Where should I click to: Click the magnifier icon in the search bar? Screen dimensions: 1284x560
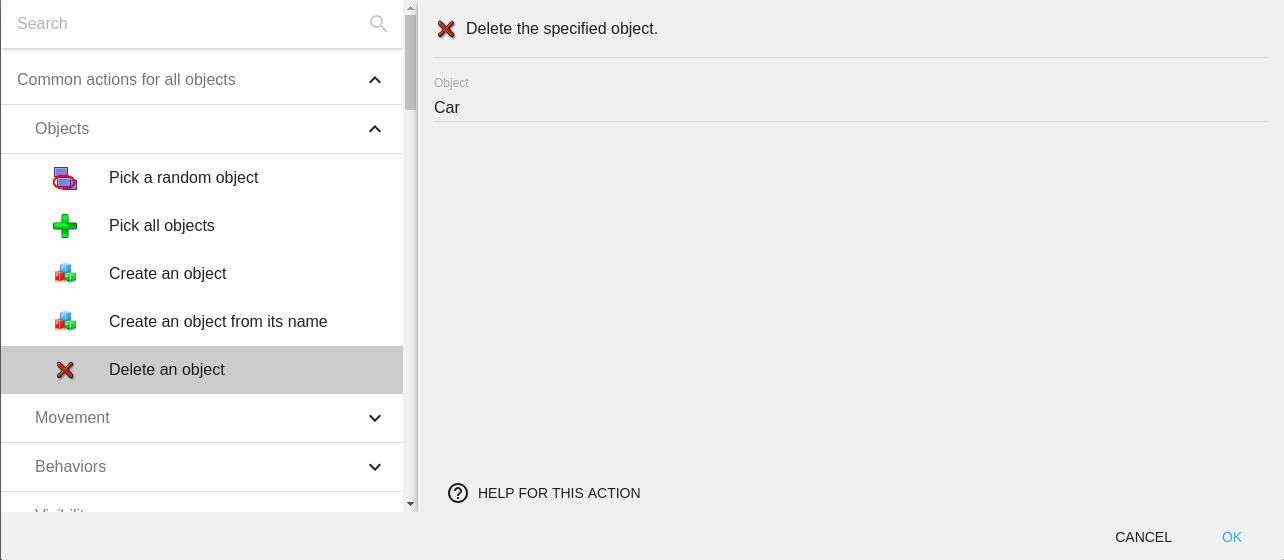378,23
